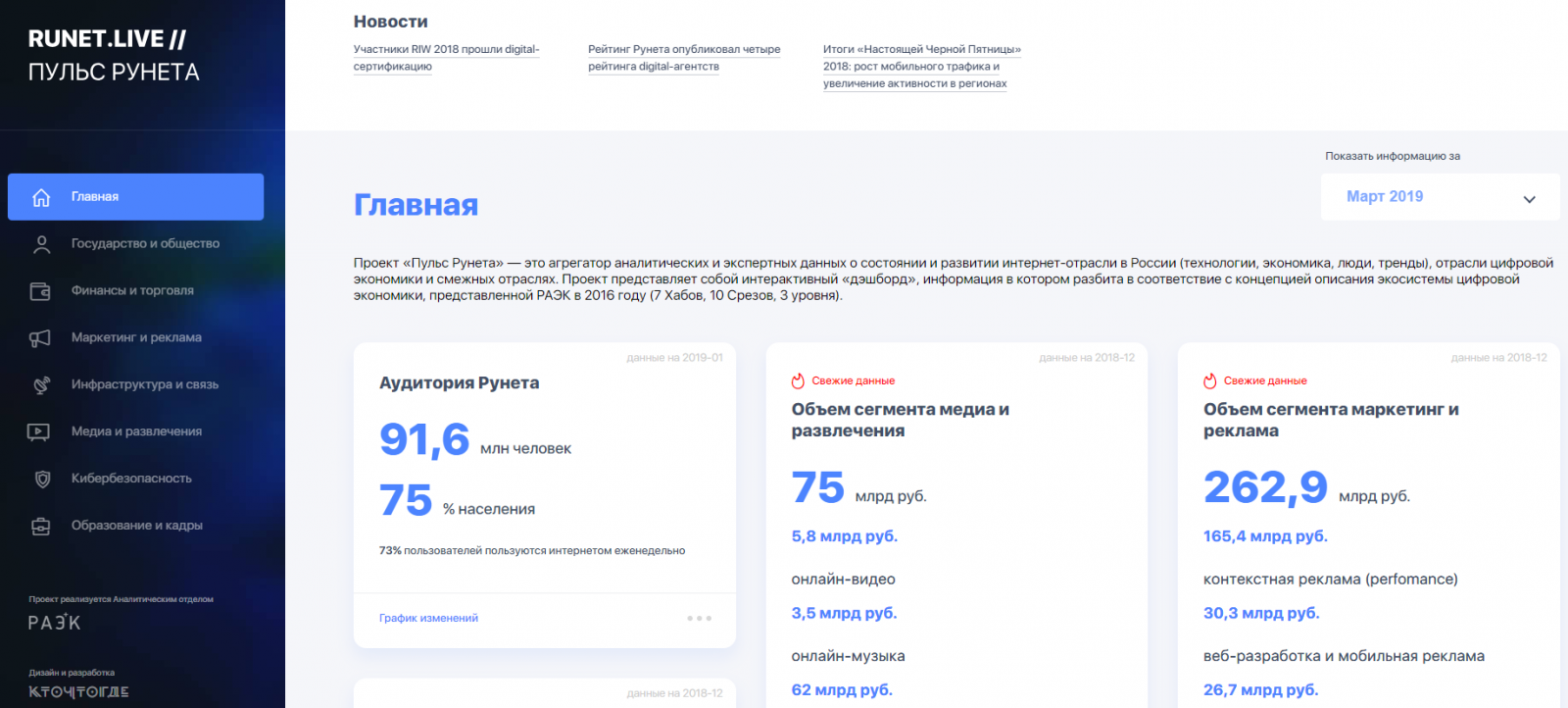
Task: Open news about RIW 2018 digital-сертификацию
Action: coord(446,58)
